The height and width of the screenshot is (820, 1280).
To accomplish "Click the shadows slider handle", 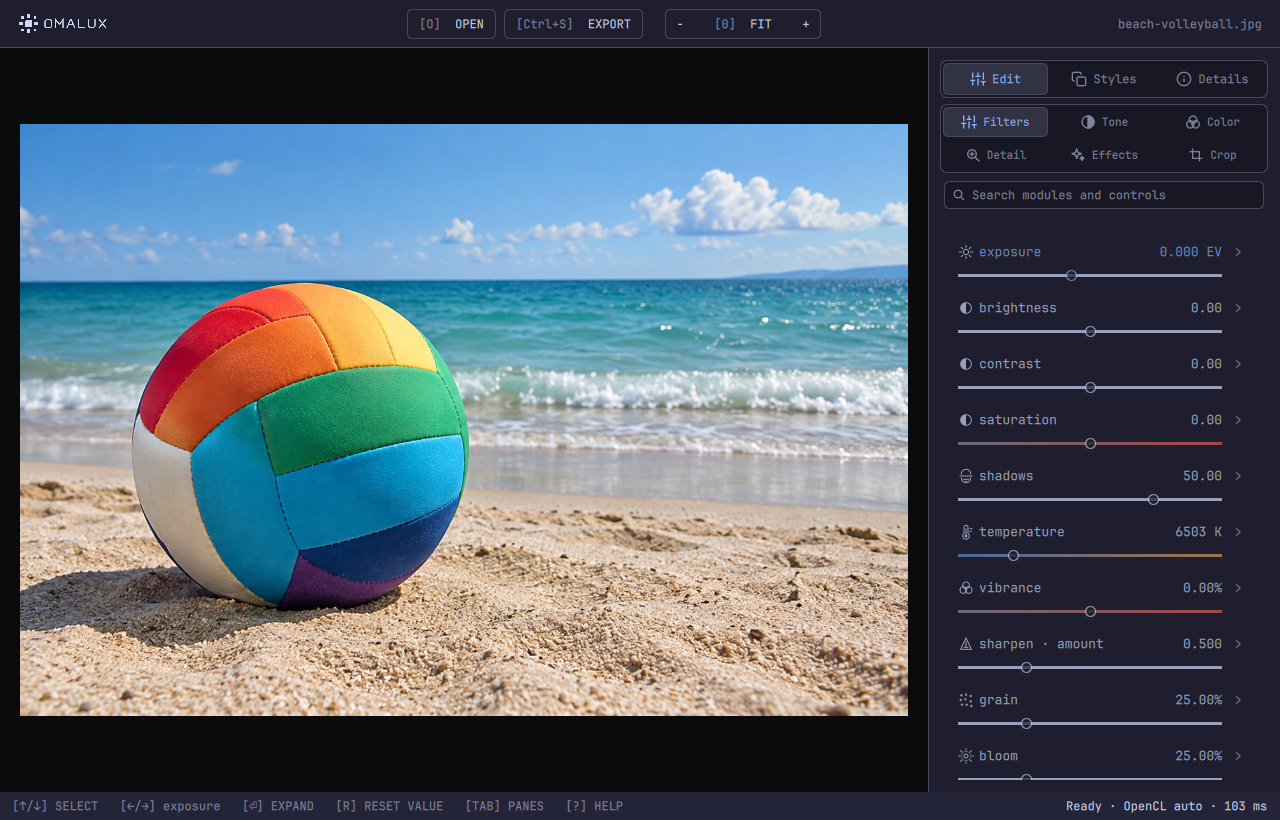I will tap(1153, 499).
